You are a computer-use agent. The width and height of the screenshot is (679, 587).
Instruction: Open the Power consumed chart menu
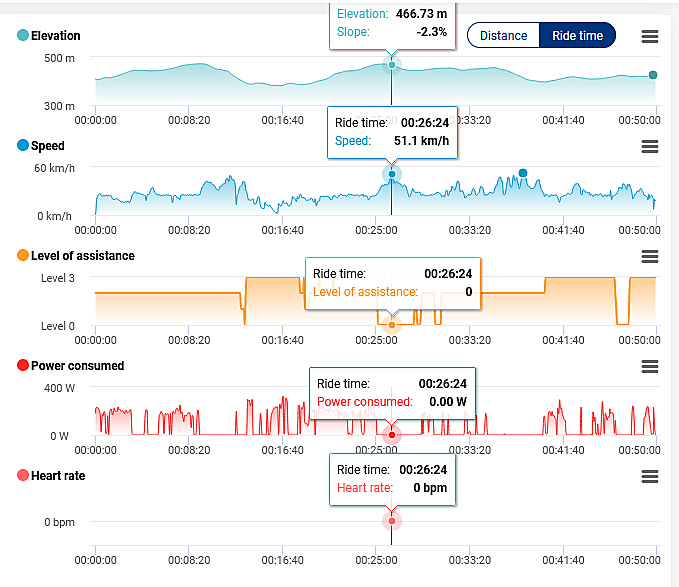click(x=650, y=366)
